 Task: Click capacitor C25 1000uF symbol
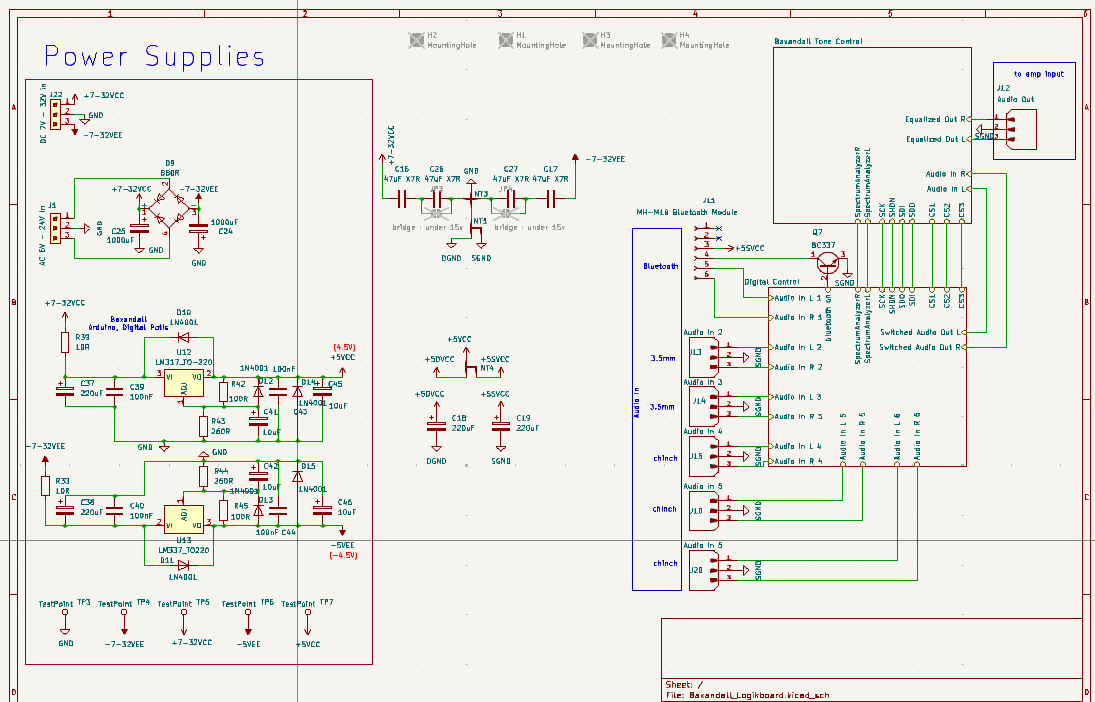(x=139, y=229)
